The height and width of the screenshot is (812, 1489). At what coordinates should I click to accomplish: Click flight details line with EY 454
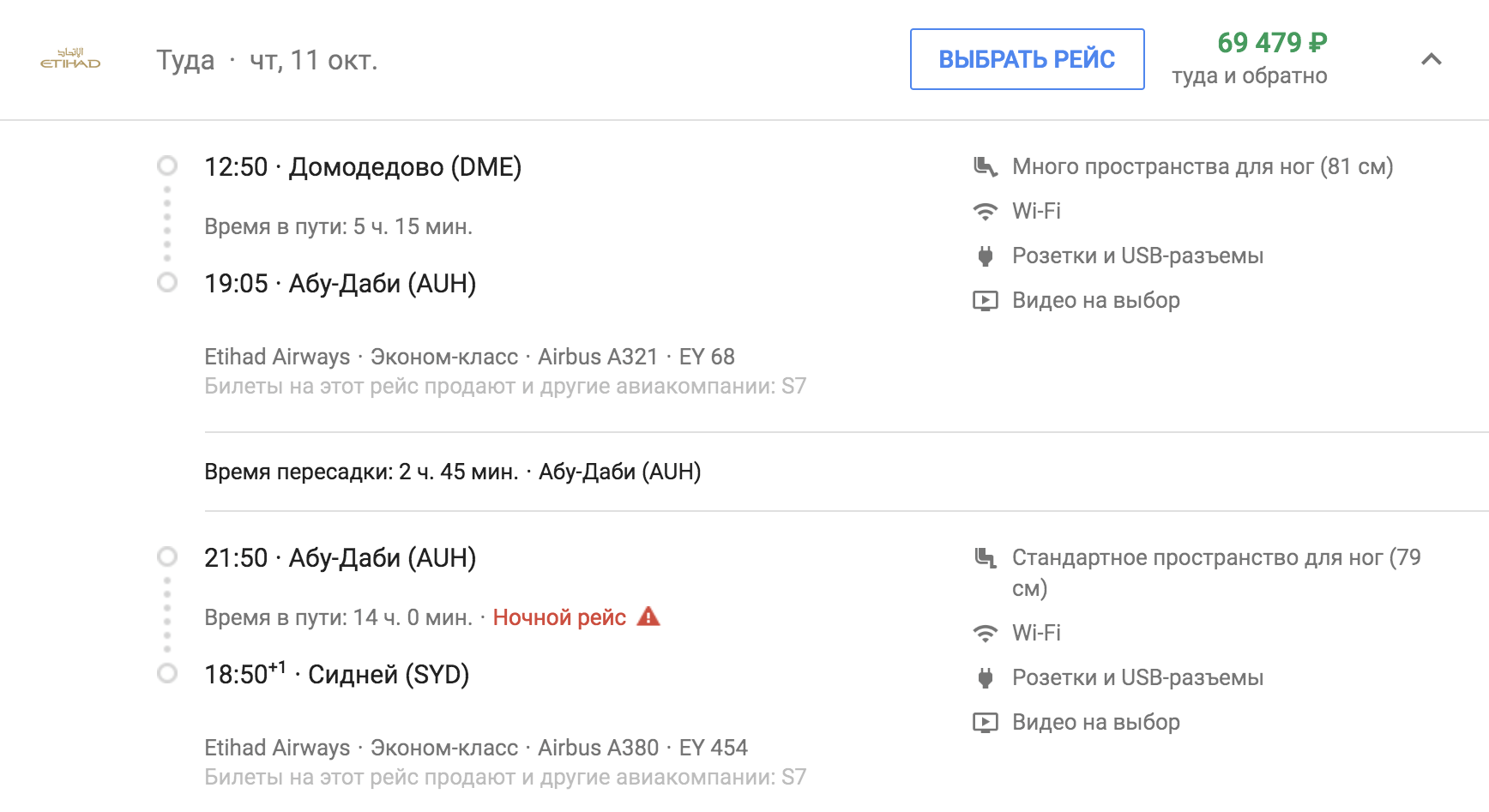[476, 748]
